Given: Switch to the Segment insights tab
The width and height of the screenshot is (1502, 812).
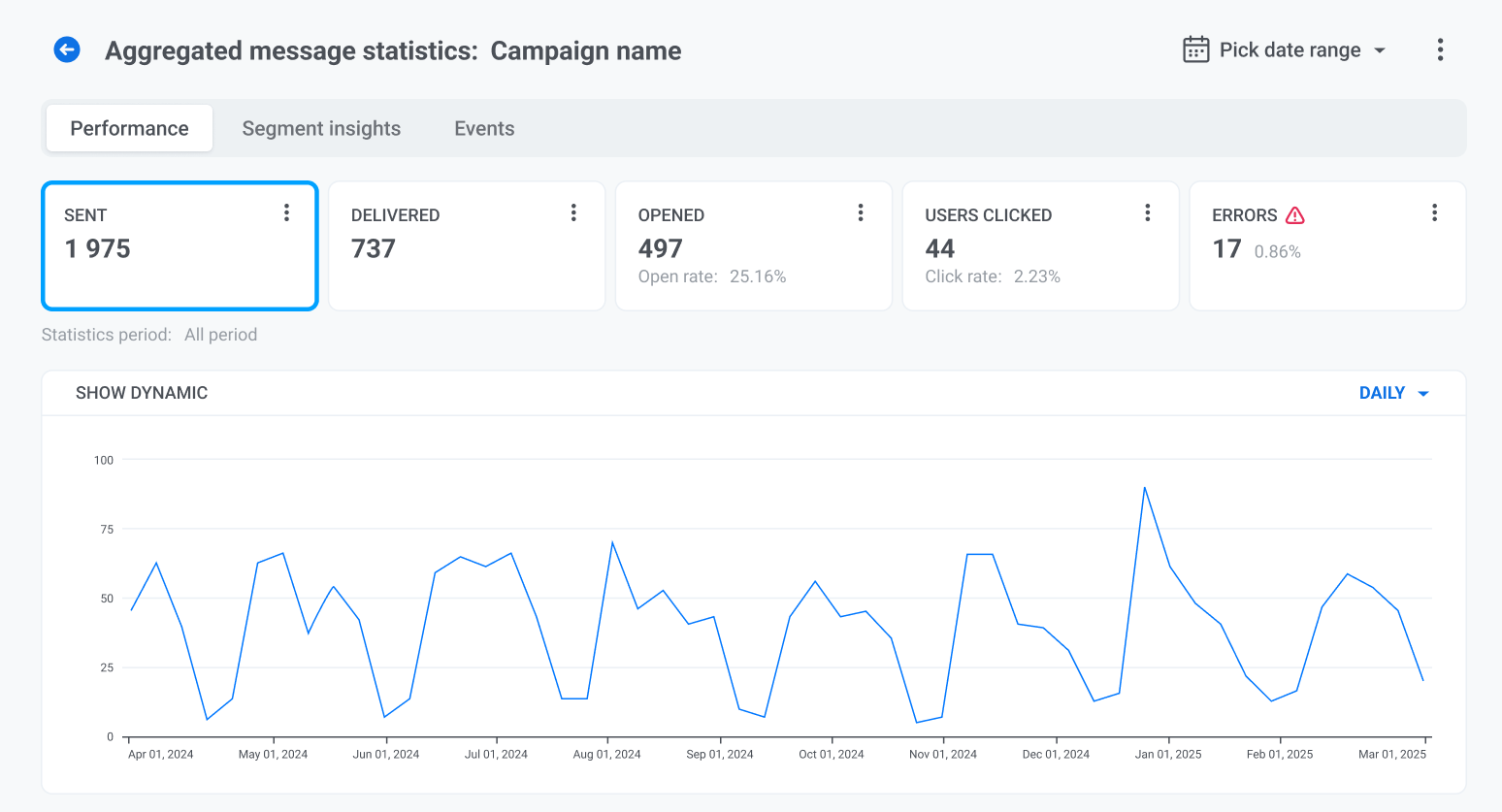Looking at the screenshot, I should point(321,128).
